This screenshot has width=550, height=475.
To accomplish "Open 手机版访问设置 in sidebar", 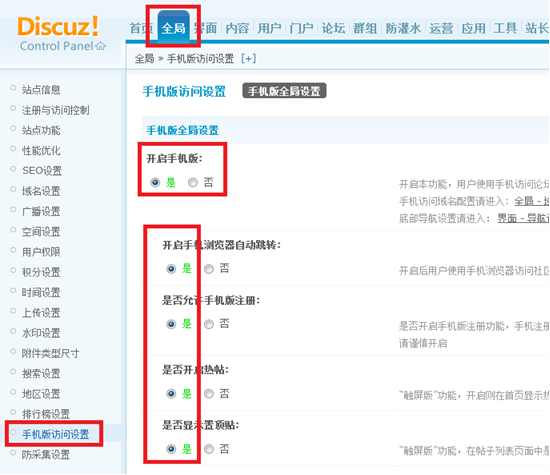I will point(55,434).
